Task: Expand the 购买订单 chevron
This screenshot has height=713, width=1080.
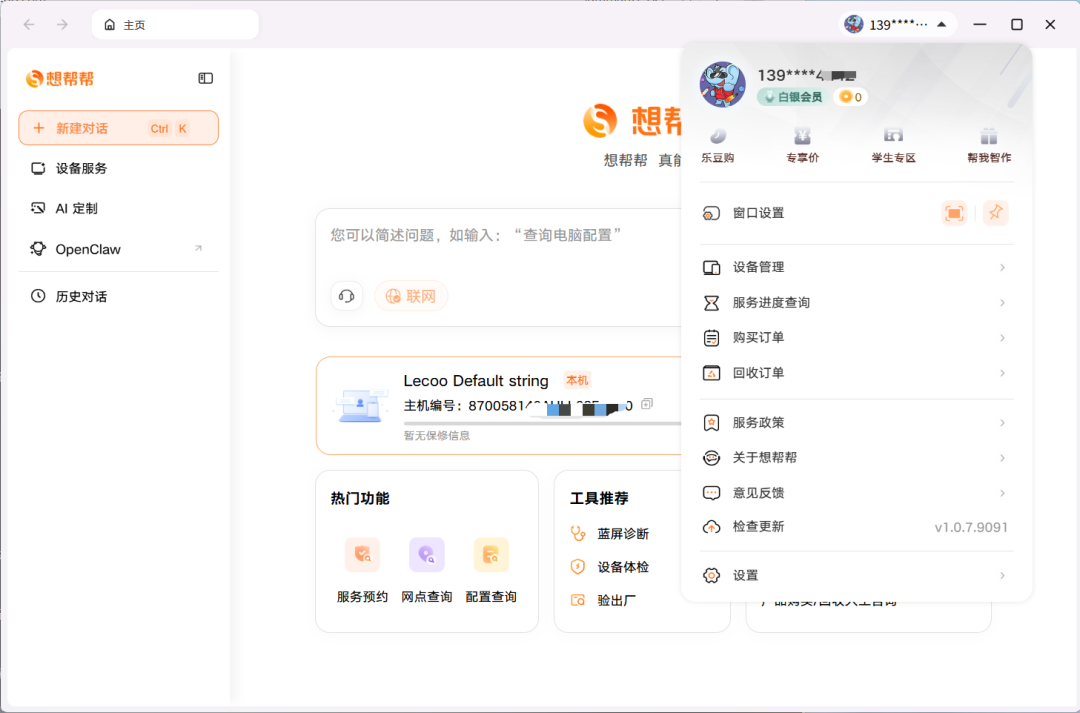Action: click(x=1002, y=338)
